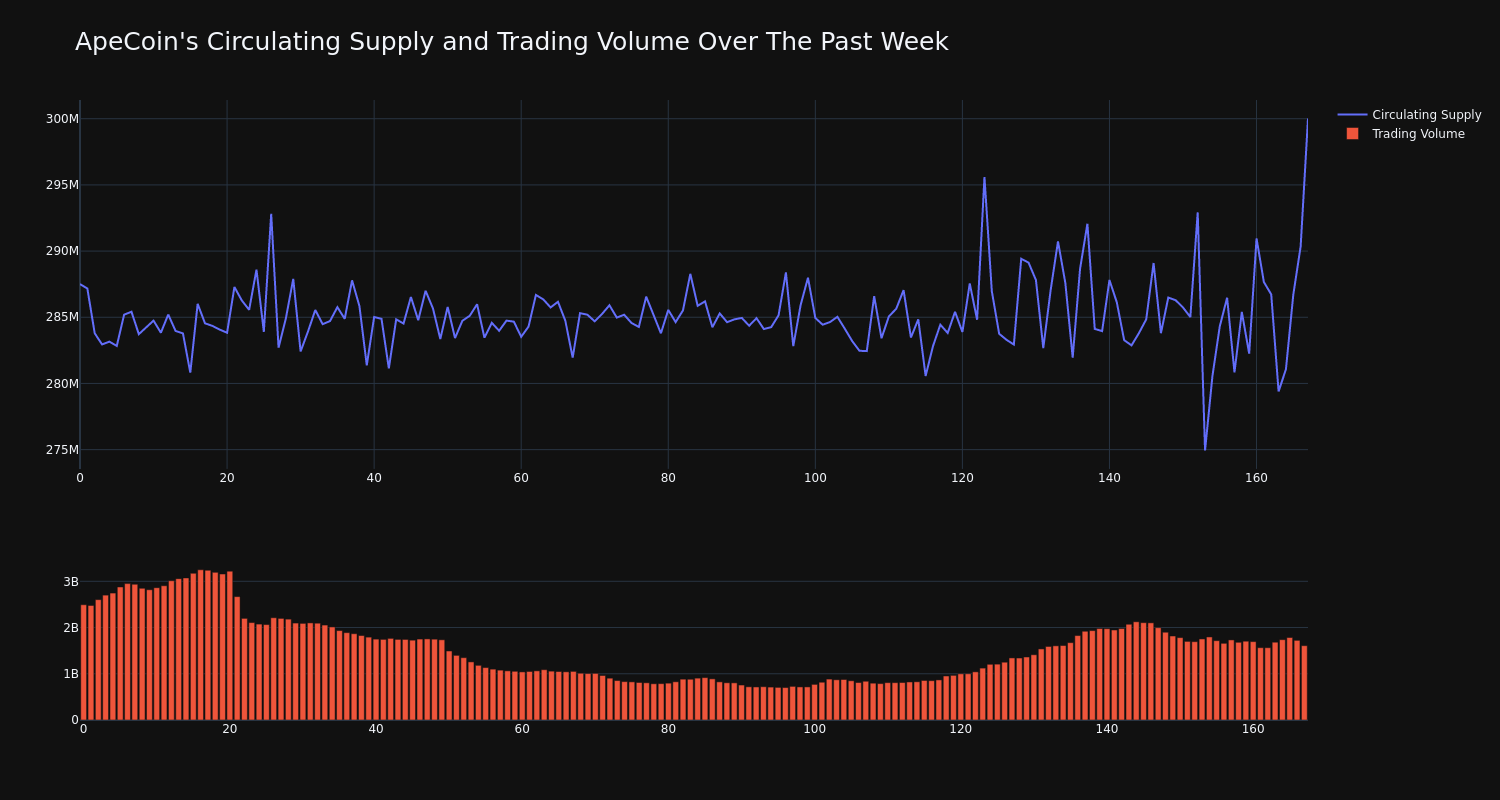Click the Trading Volume red square swatch
Image resolution: width=1500 pixels, height=800 pixels.
[x=1352, y=134]
